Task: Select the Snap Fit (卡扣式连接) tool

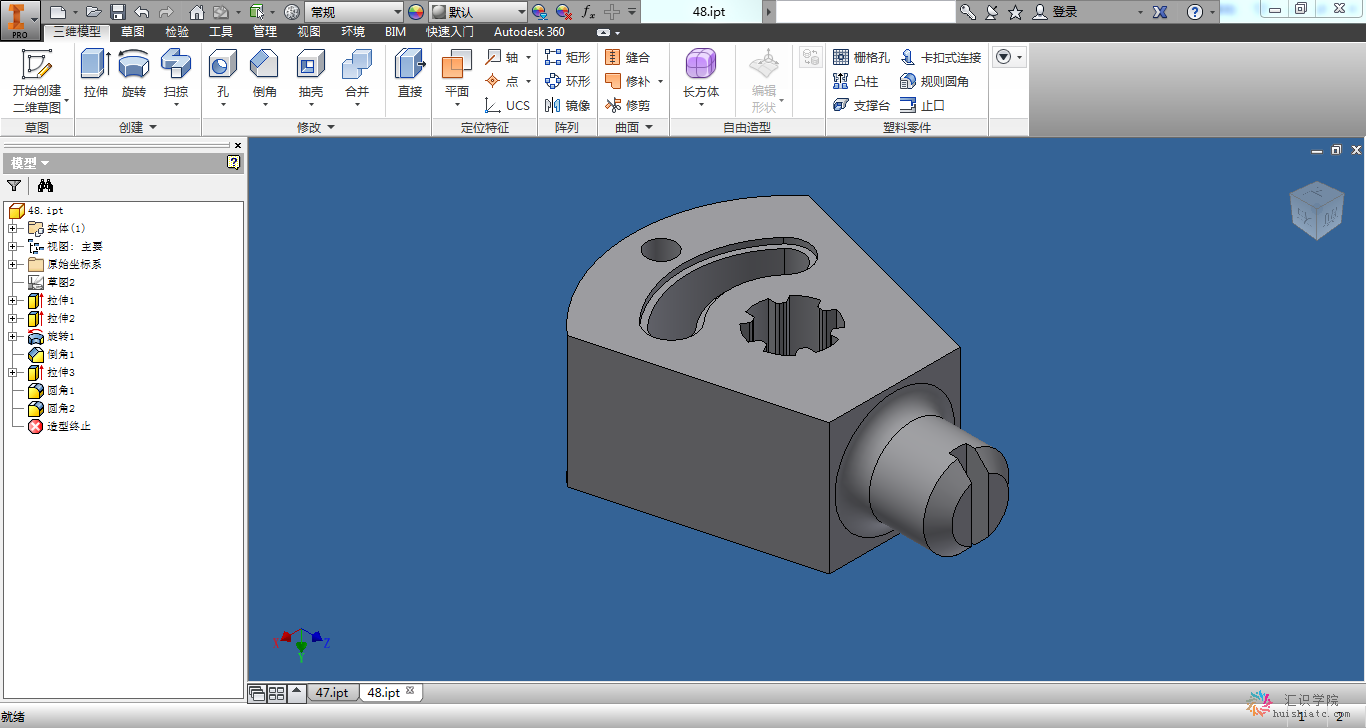Action: (941, 57)
